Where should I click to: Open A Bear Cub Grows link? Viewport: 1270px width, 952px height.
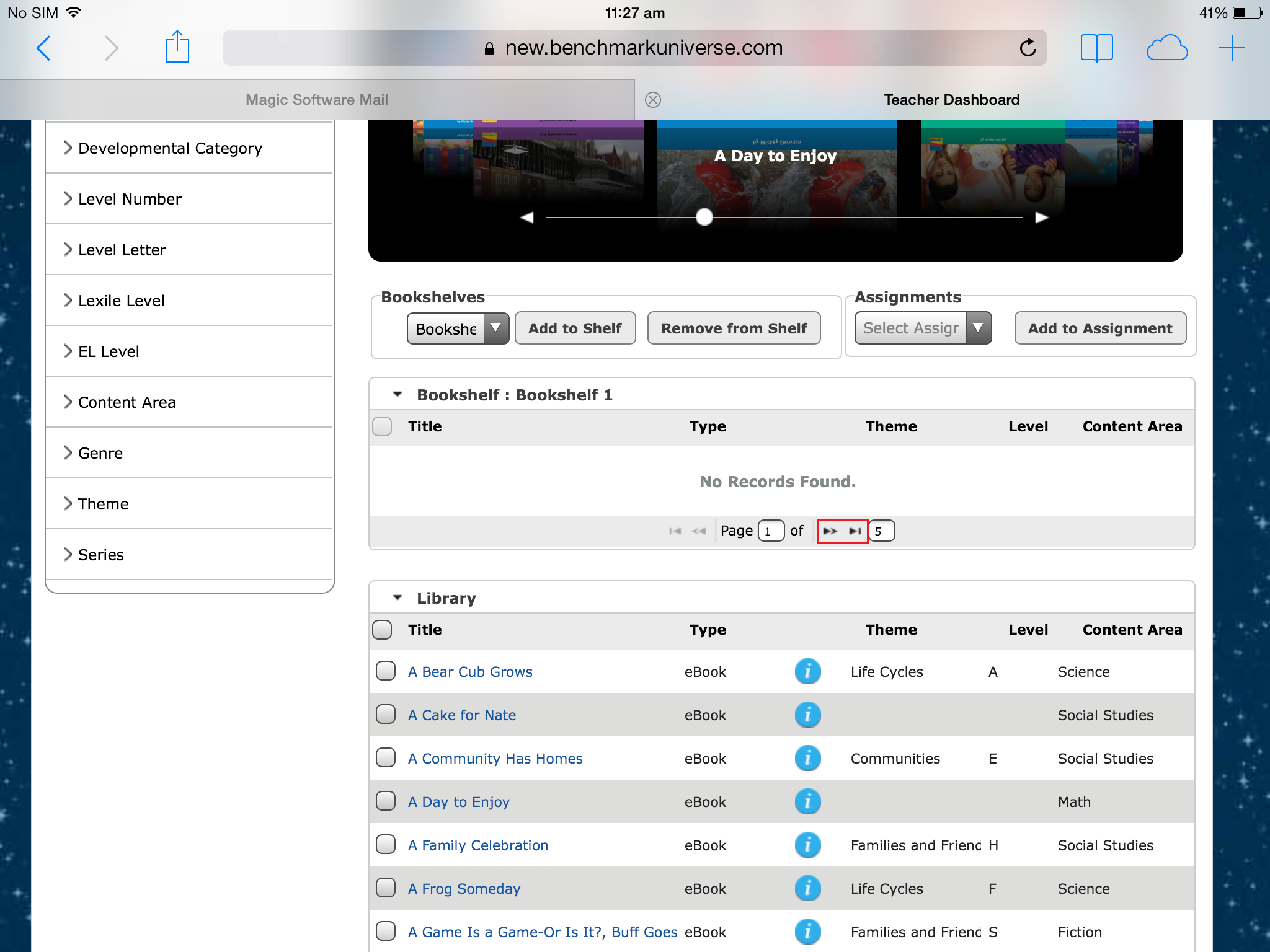[470, 672]
